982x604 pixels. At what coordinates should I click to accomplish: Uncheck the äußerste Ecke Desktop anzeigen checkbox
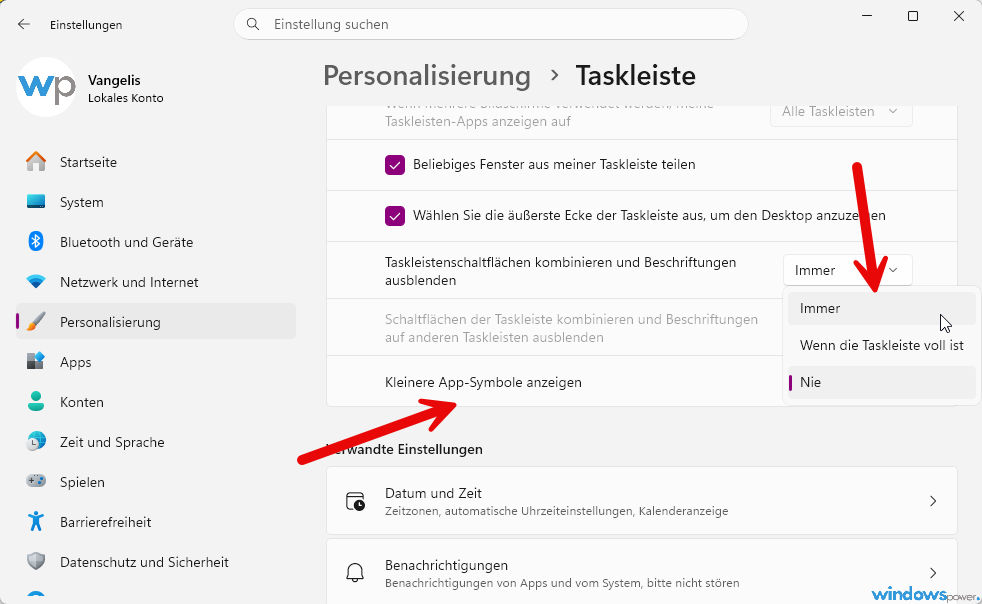pos(395,216)
